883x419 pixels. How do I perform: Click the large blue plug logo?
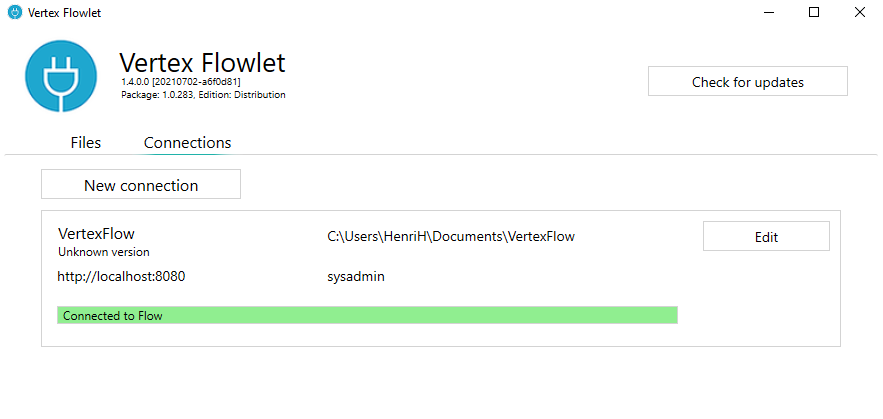tap(62, 77)
